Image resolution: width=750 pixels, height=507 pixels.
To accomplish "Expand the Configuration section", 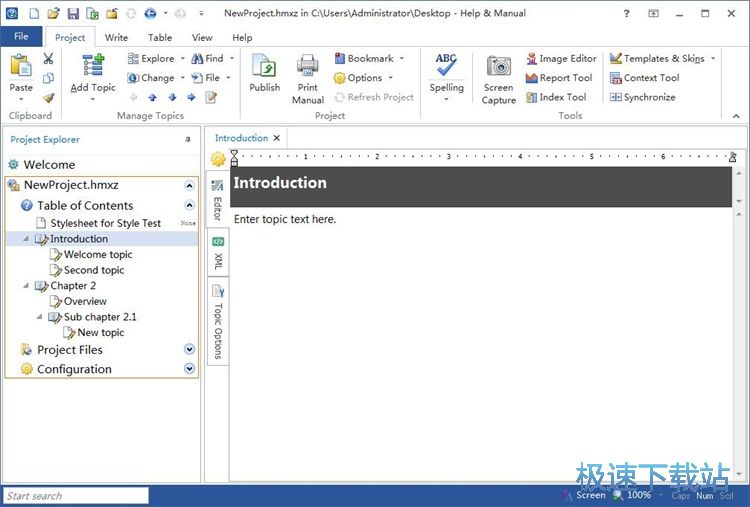I will [189, 369].
